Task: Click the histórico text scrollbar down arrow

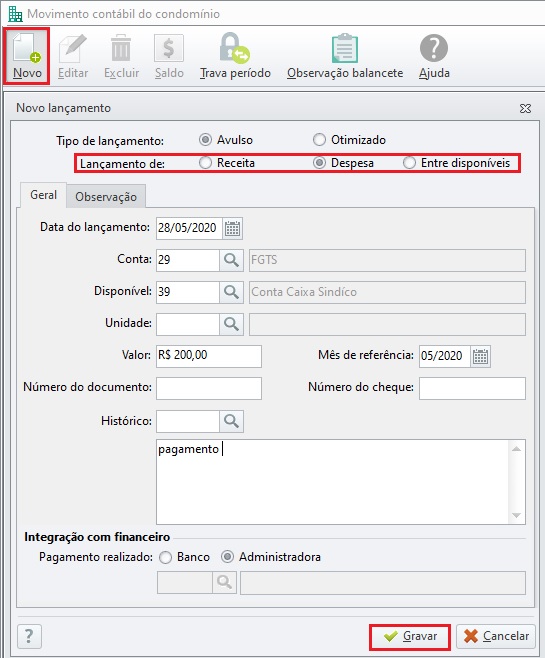Action: point(516,515)
